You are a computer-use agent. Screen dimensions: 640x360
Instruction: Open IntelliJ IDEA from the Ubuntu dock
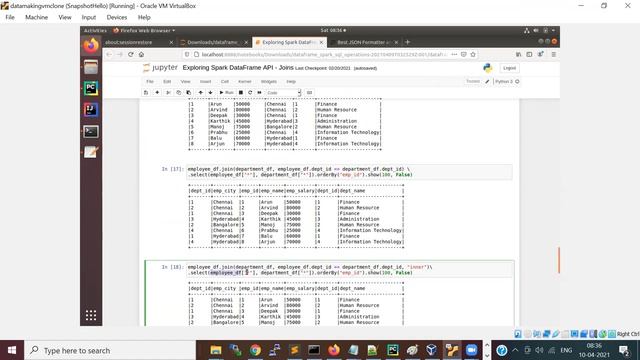(x=91, y=110)
